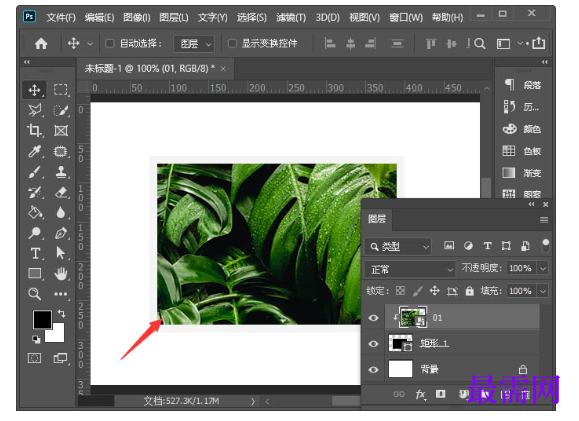Turn layer filtering on or off
579x421 pixels.
[545, 245]
